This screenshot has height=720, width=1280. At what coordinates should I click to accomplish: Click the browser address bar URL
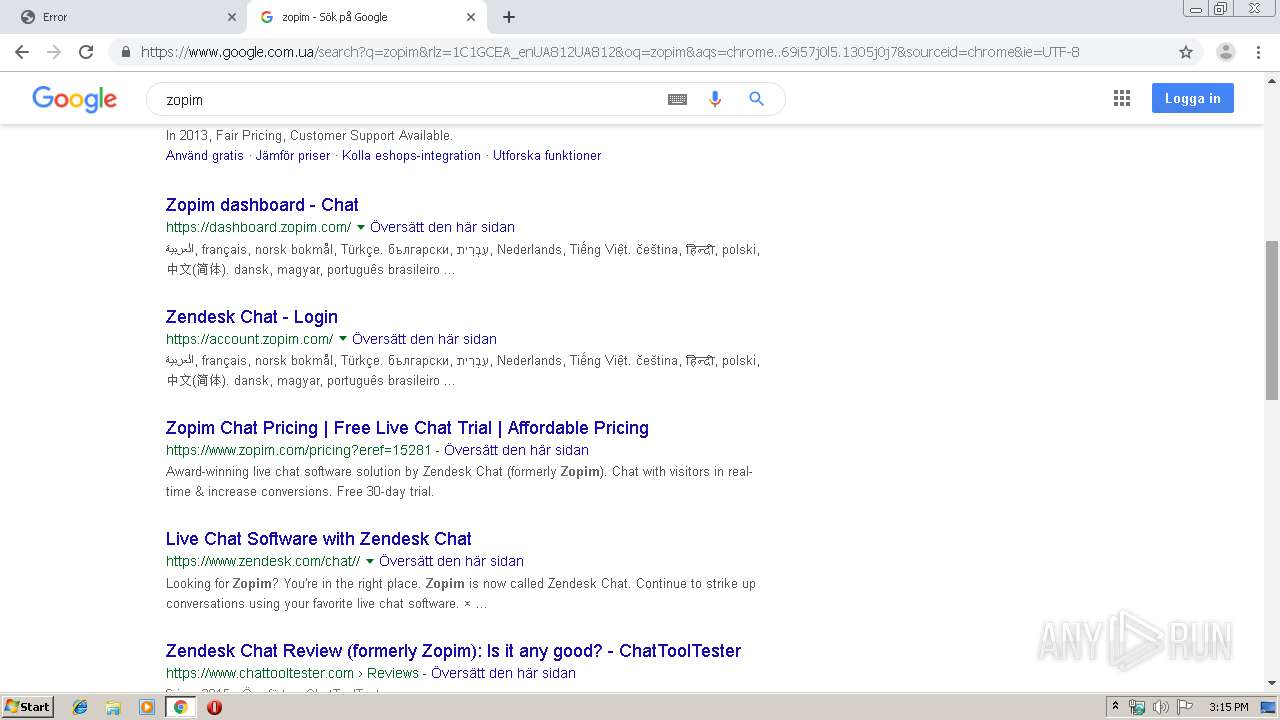click(610, 52)
